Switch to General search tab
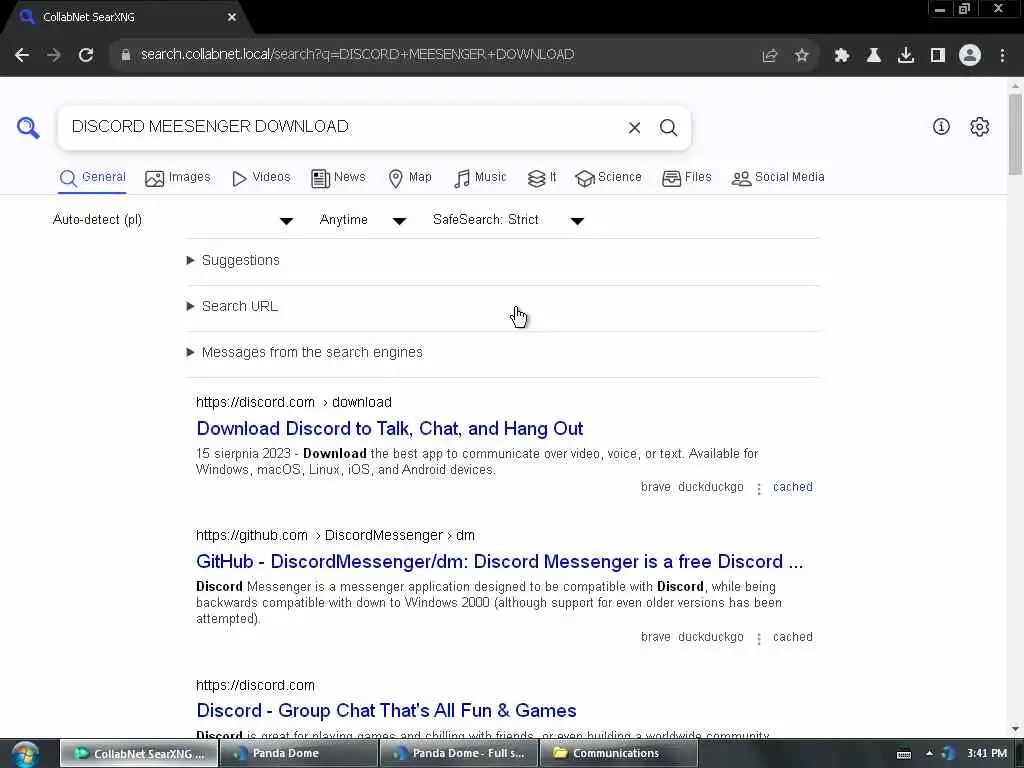1024x768 pixels. [93, 178]
